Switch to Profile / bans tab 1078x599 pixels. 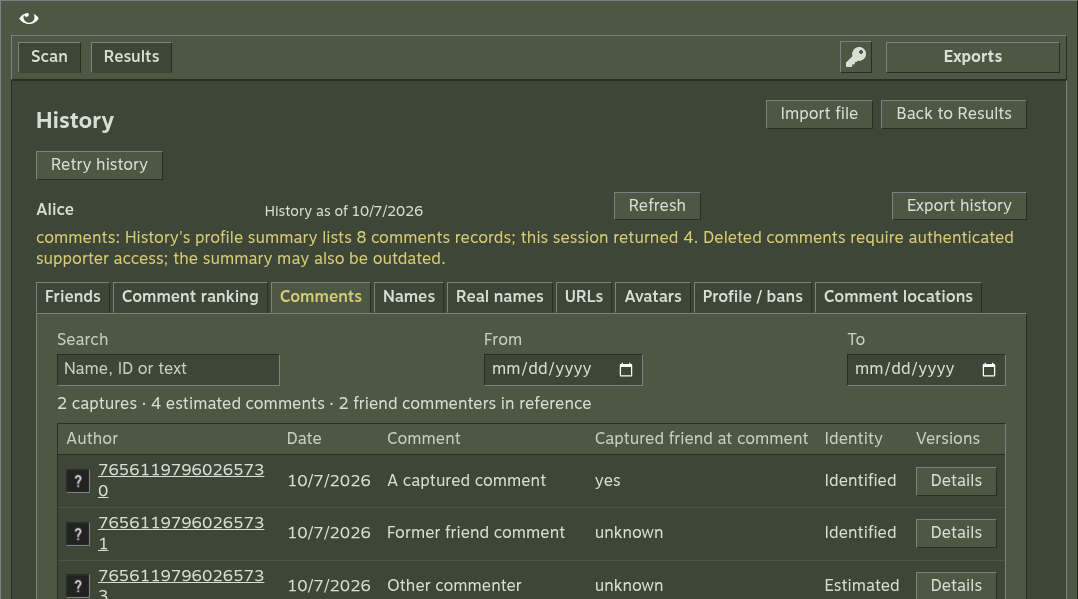click(x=753, y=297)
